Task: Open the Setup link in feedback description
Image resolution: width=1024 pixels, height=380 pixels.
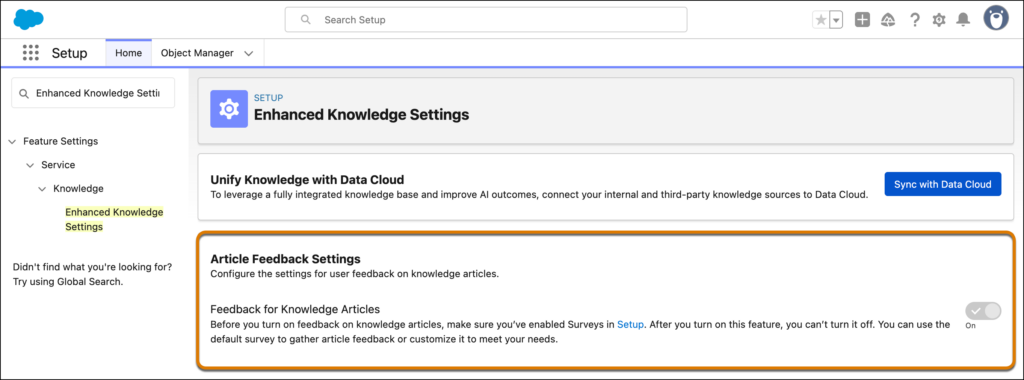Action: (x=631, y=325)
